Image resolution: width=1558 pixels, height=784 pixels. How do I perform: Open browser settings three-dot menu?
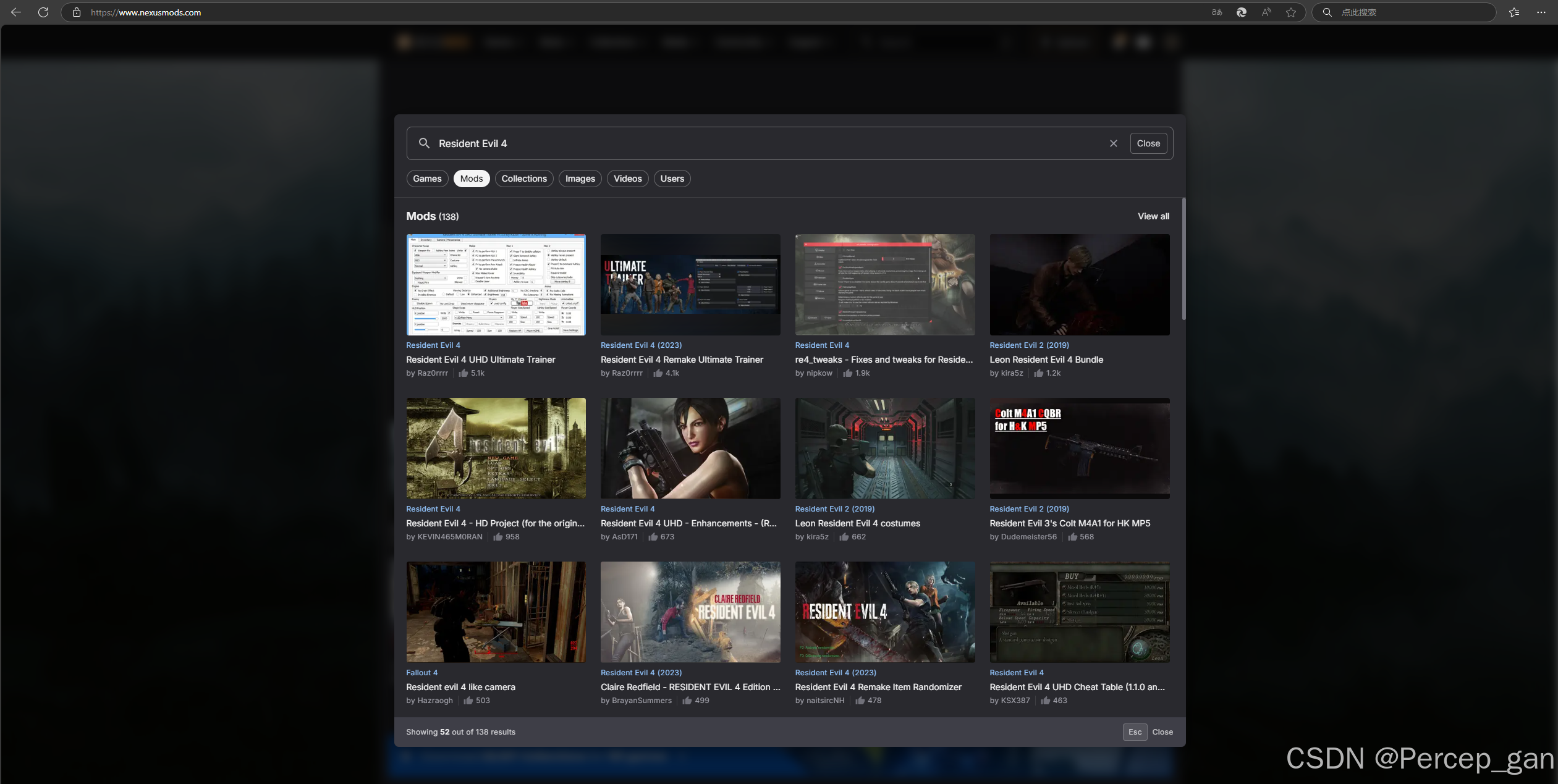coord(1541,12)
